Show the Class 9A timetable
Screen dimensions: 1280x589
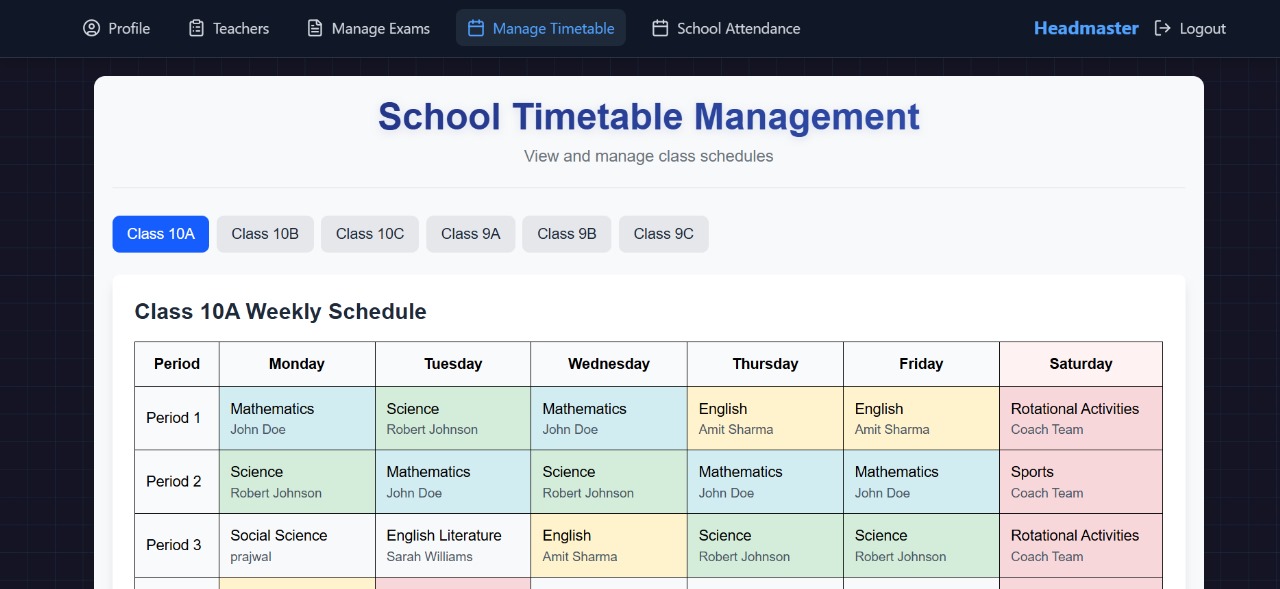[470, 234]
